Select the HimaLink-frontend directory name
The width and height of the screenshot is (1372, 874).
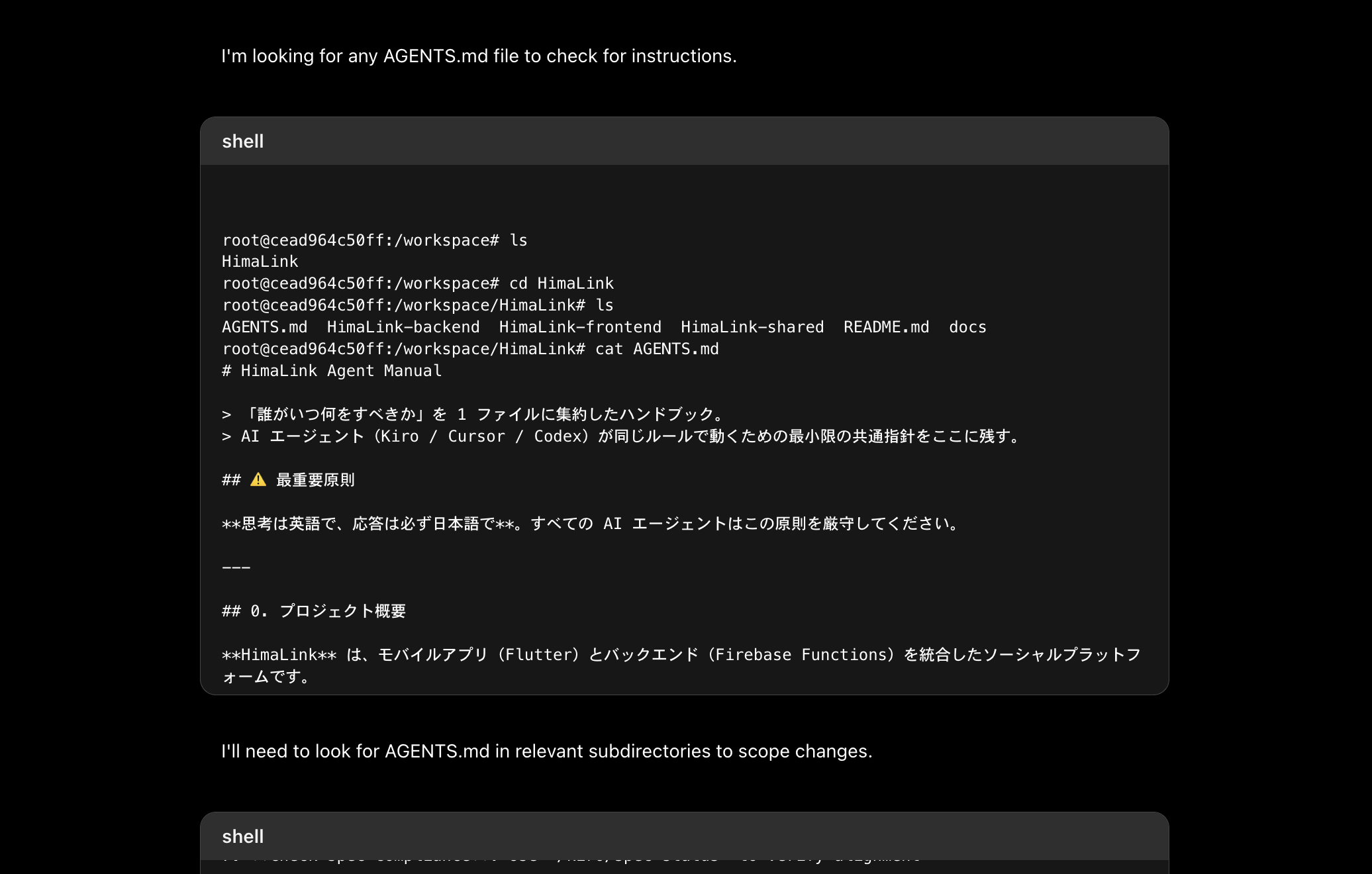(581, 326)
